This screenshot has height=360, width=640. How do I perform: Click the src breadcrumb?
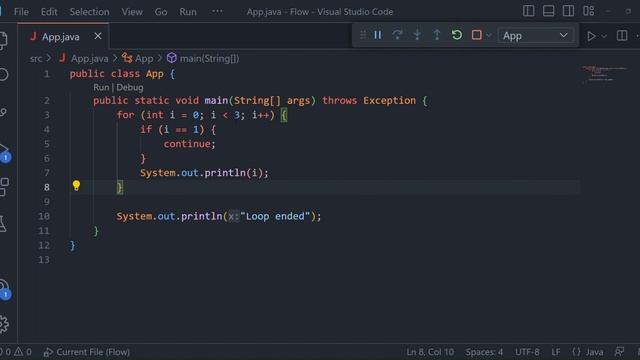36,59
